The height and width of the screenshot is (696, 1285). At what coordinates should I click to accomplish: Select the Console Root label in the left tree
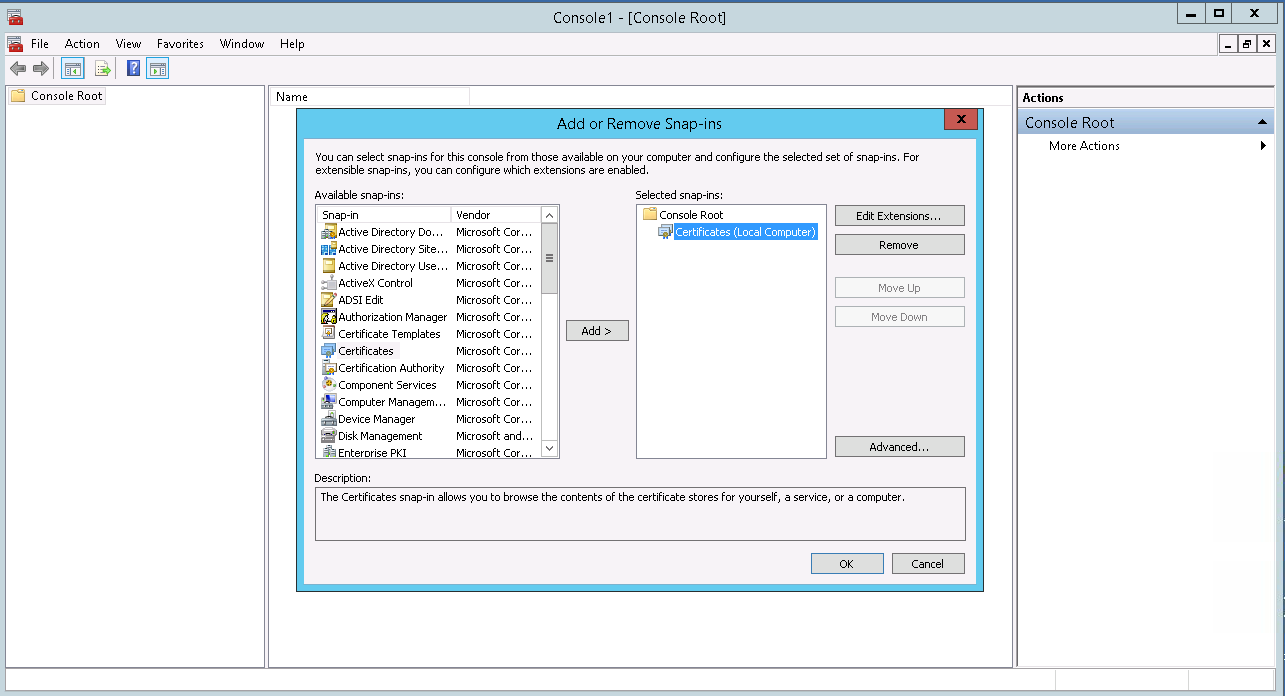(x=67, y=96)
